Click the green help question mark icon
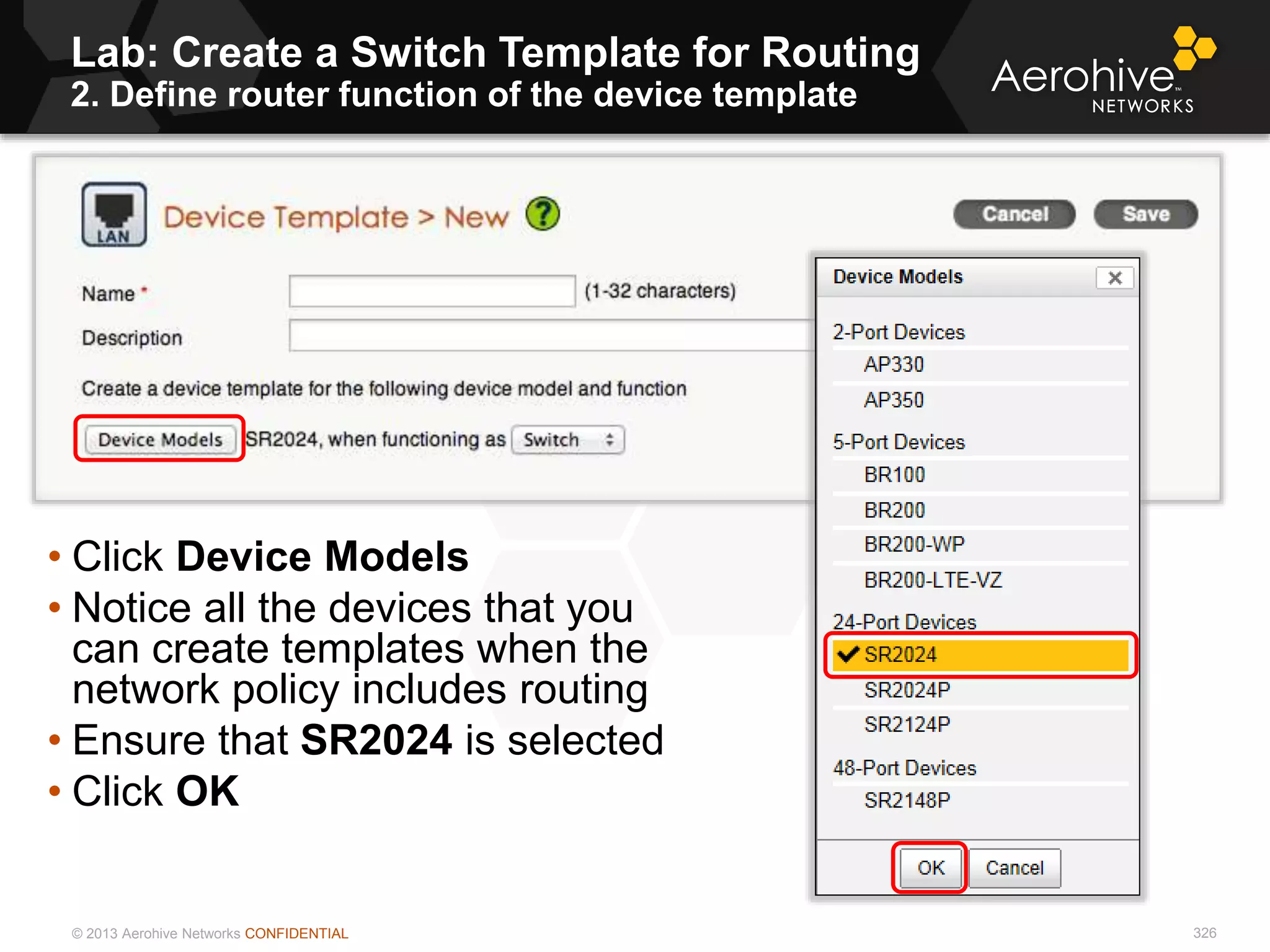The image size is (1270, 952). (x=543, y=214)
